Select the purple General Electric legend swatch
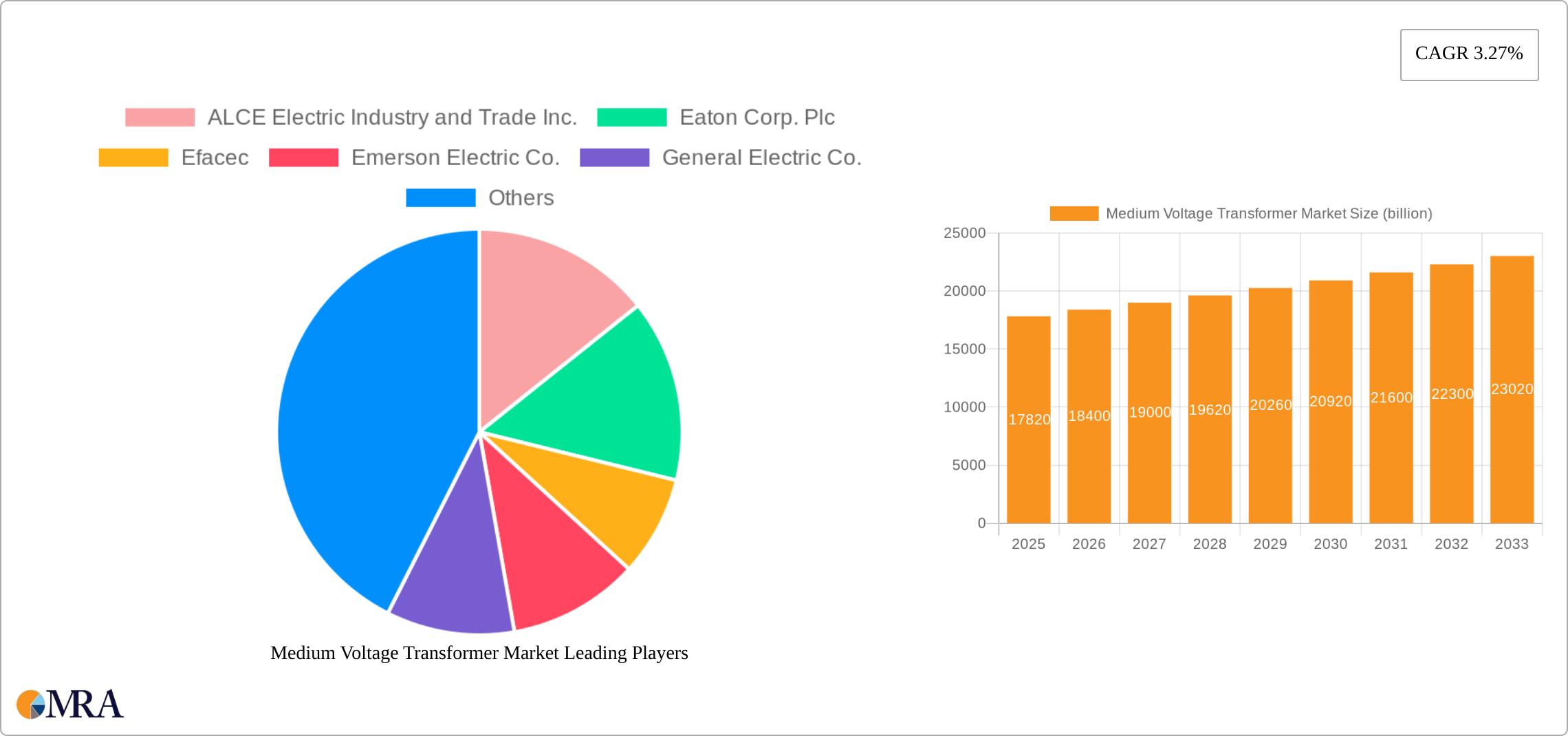 coord(614,158)
